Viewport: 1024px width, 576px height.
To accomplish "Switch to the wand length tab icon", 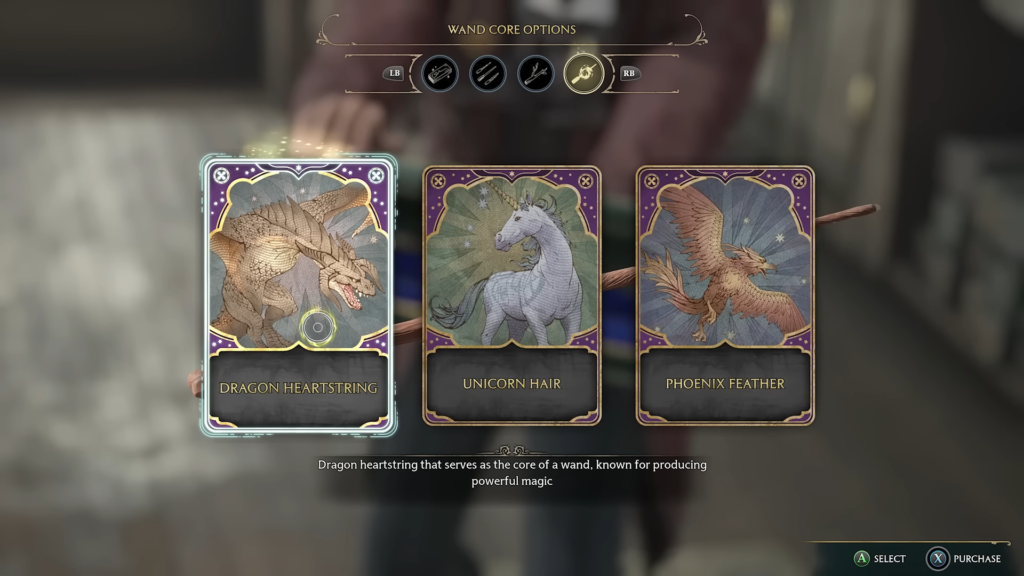I will point(487,73).
